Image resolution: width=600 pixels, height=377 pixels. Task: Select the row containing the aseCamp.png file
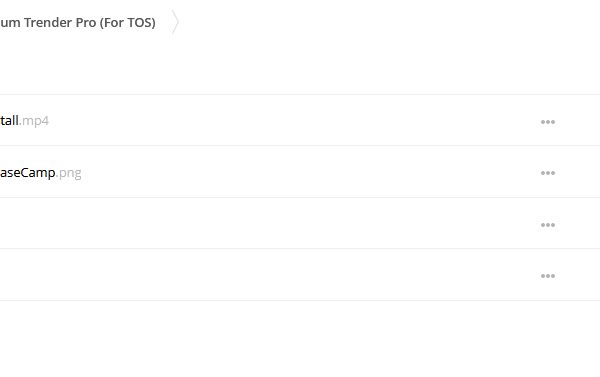click(300, 172)
